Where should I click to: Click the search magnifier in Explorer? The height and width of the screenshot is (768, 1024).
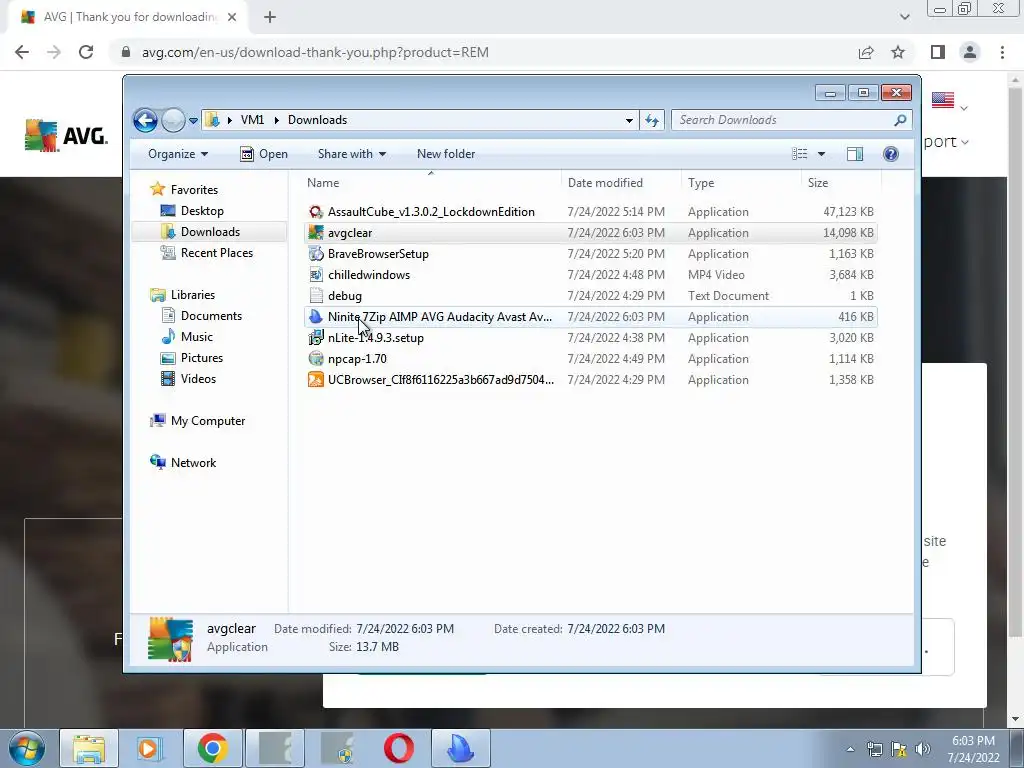(900, 120)
